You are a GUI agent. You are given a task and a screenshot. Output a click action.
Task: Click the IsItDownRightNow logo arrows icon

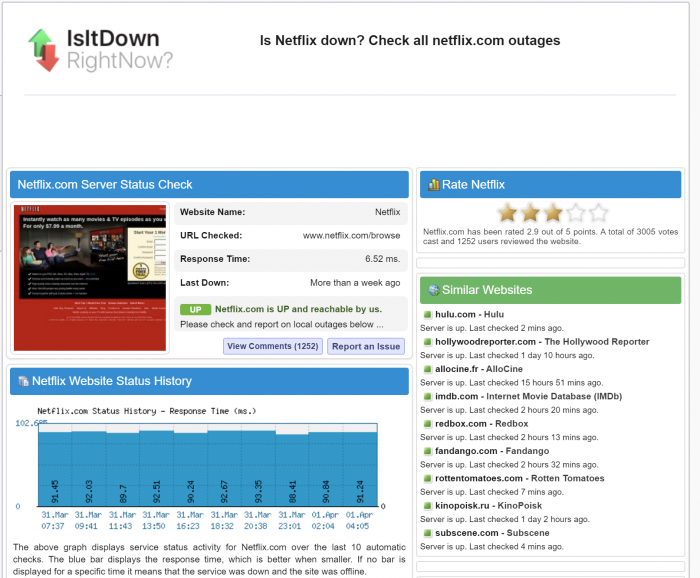43,50
